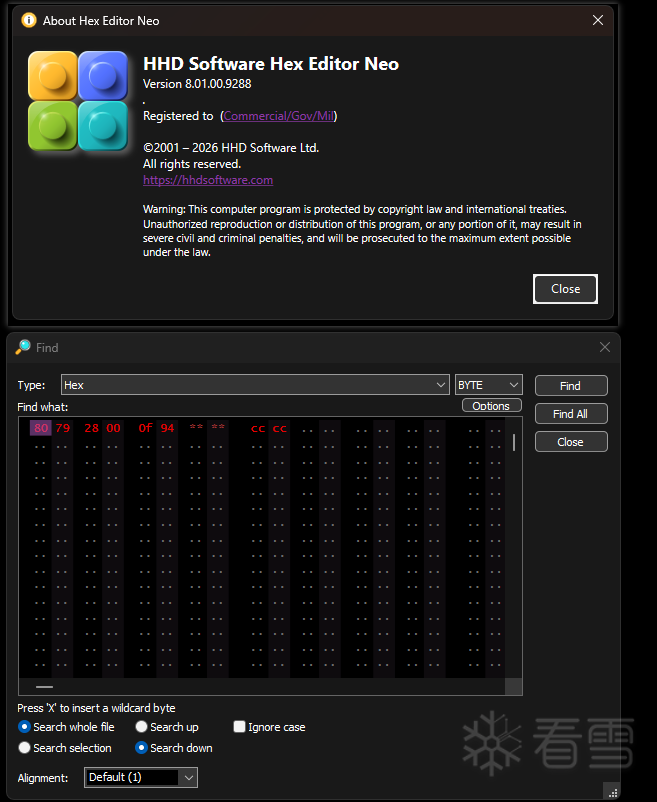This screenshot has width=657, height=802.
Task: Open the https://hhdsoftware.com link
Action: pos(208,180)
